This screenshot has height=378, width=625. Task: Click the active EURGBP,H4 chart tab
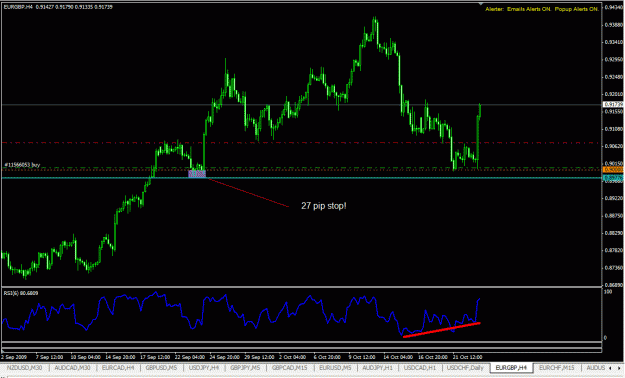(x=511, y=368)
